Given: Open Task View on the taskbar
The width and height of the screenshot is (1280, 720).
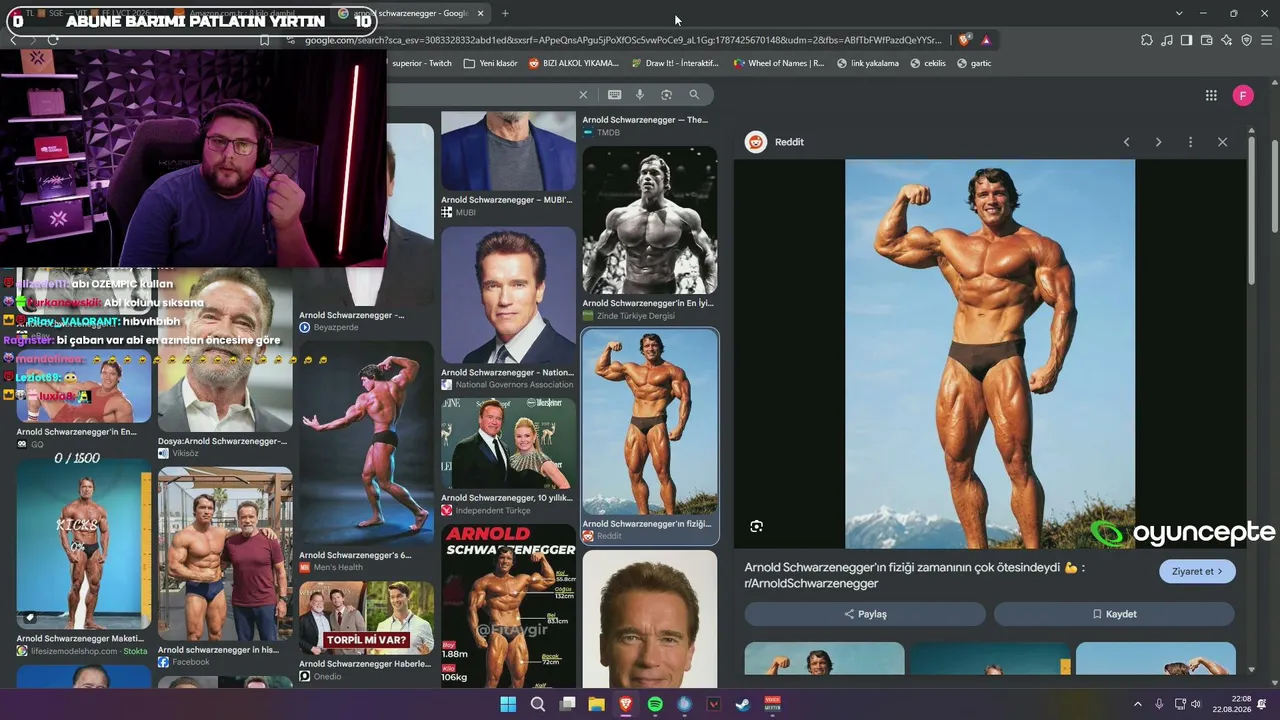Looking at the screenshot, I should [567, 704].
